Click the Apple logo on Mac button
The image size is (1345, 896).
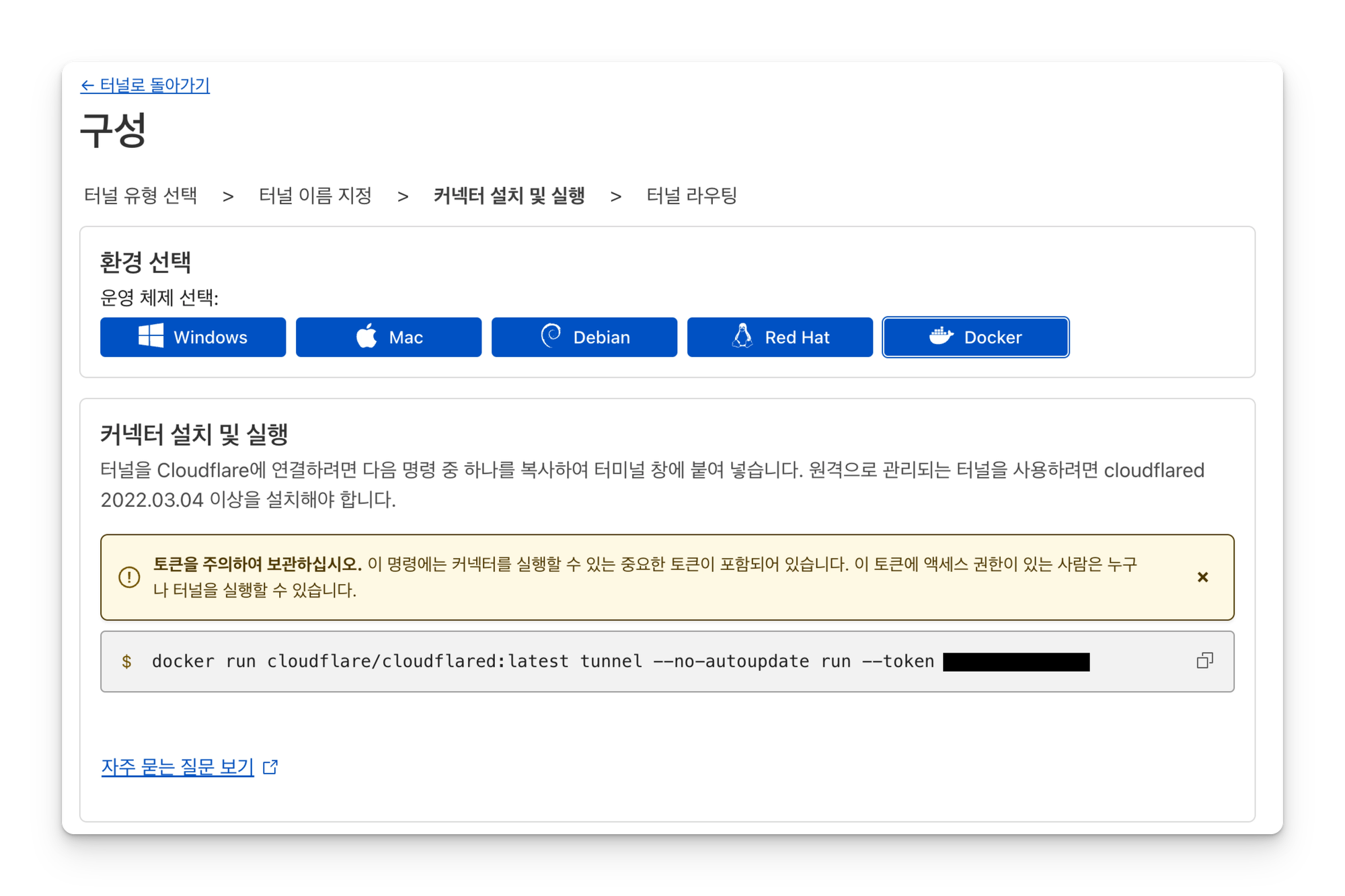[x=367, y=335]
